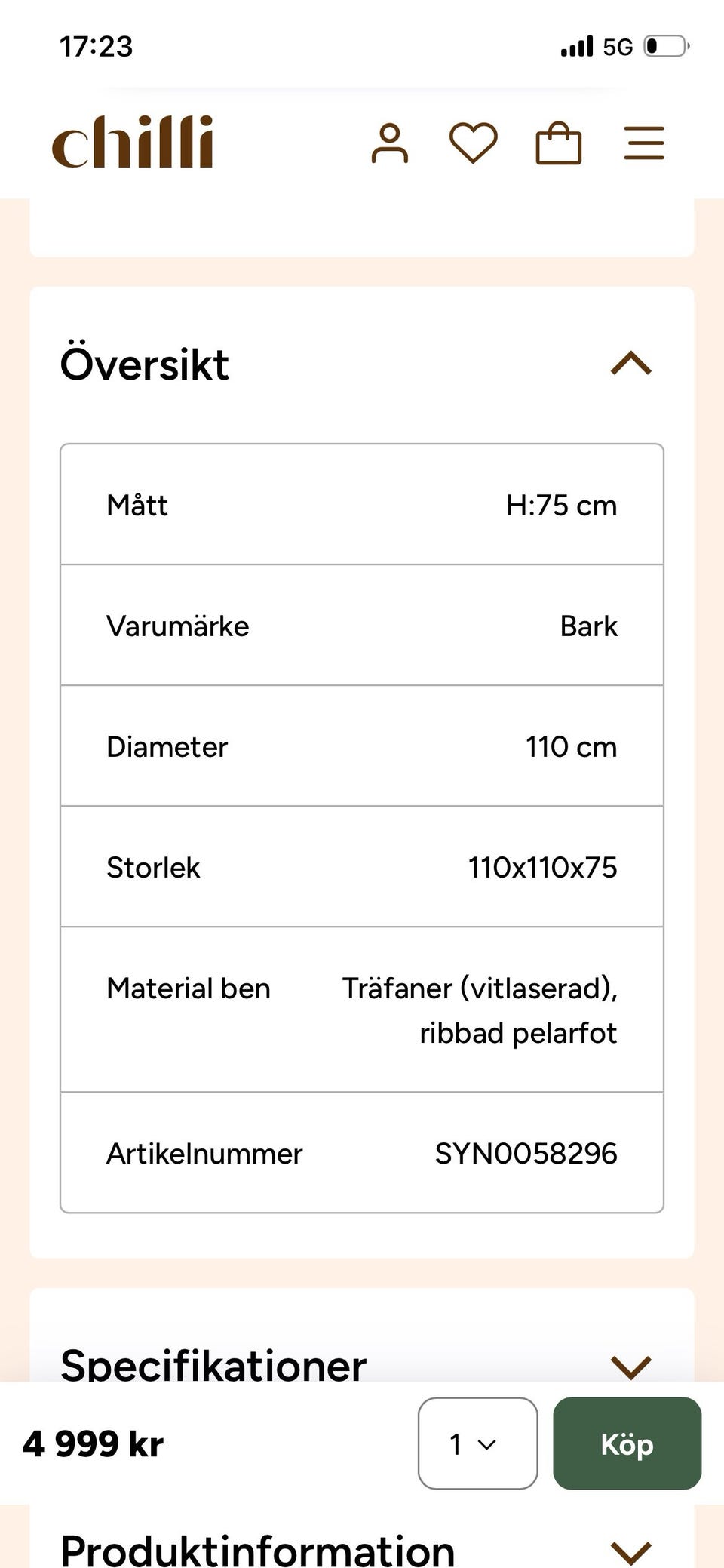Tap the 4 999 kr price
The height and width of the screenshot is (1568, 724).
93,1444
